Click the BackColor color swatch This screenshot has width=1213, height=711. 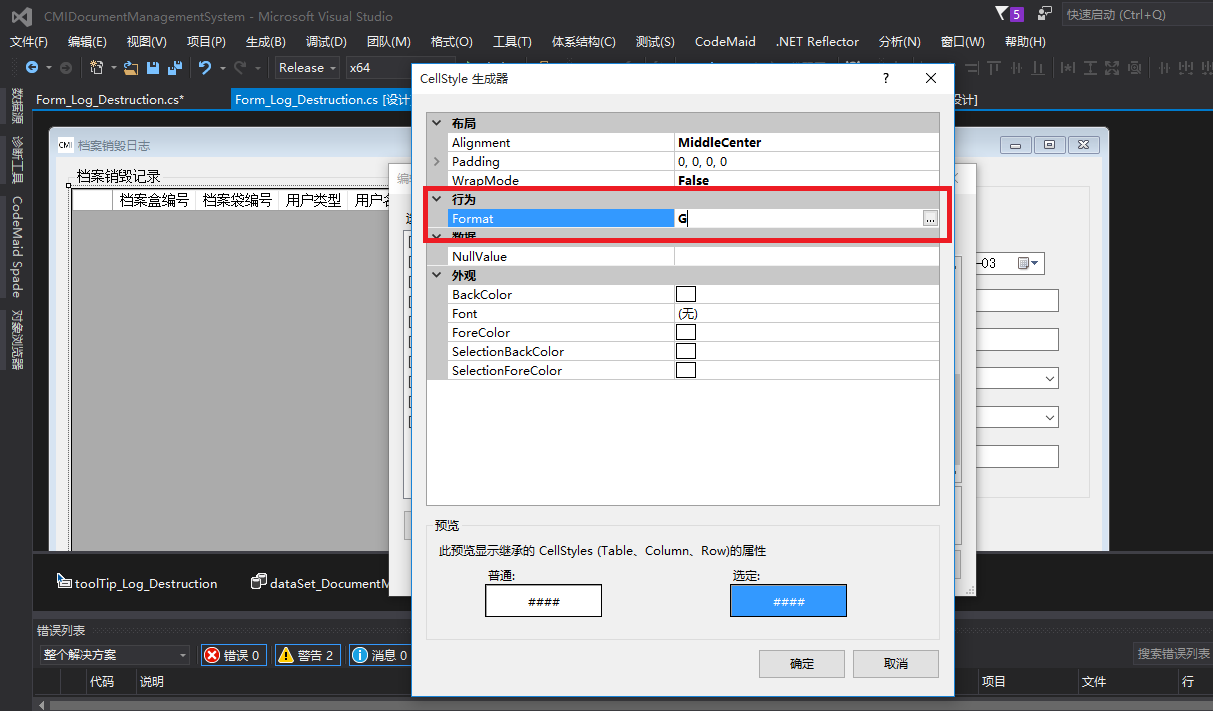(x=686, y=295)
